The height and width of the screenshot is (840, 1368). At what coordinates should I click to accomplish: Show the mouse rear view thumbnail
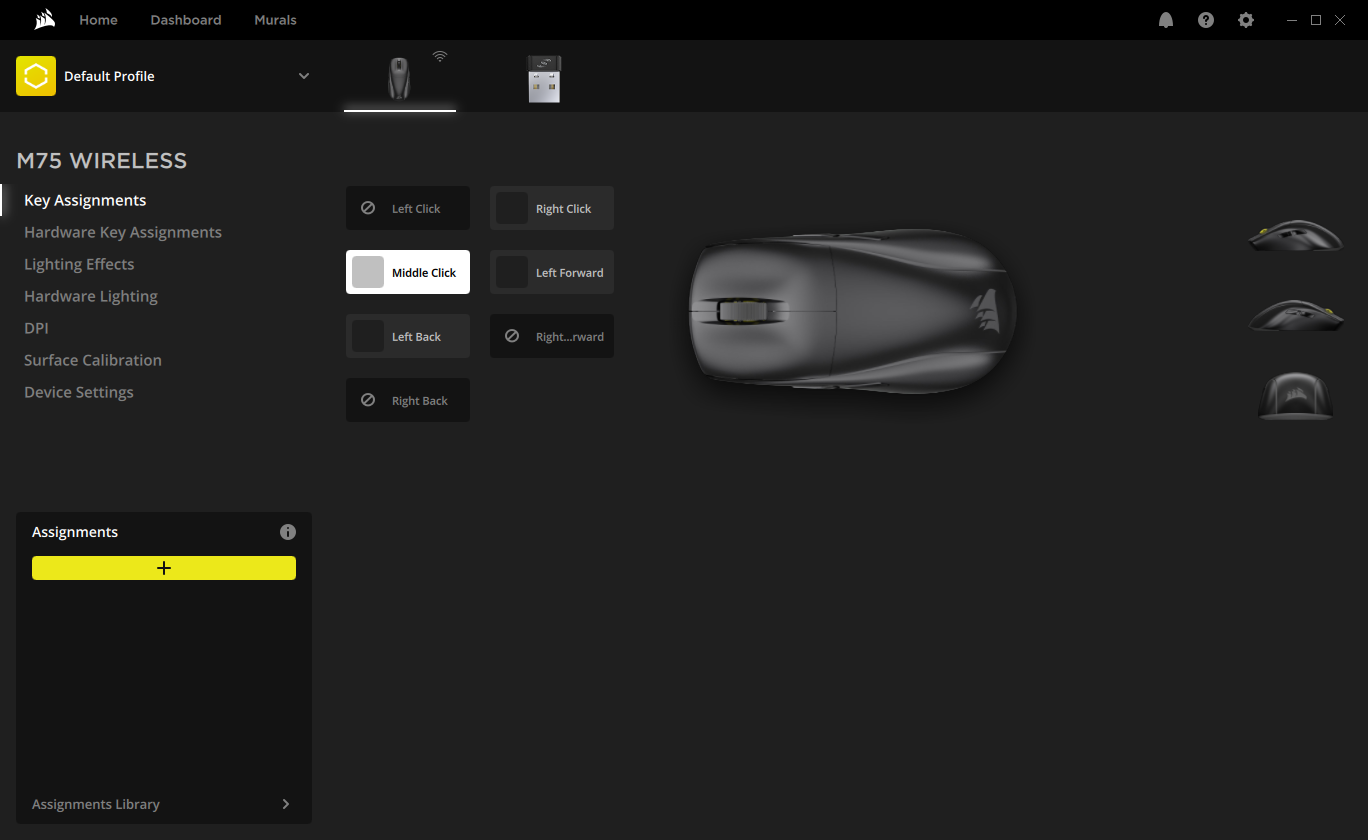click(1296, 395)
